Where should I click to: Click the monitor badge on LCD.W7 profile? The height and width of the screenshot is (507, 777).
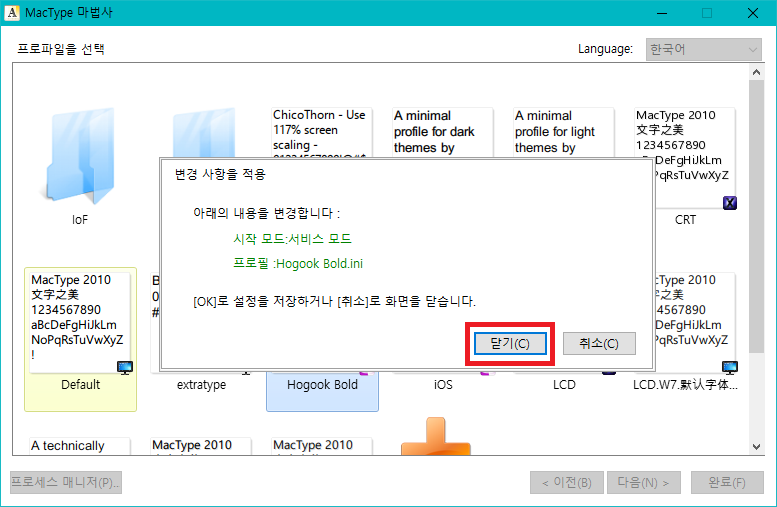point(730,368)
